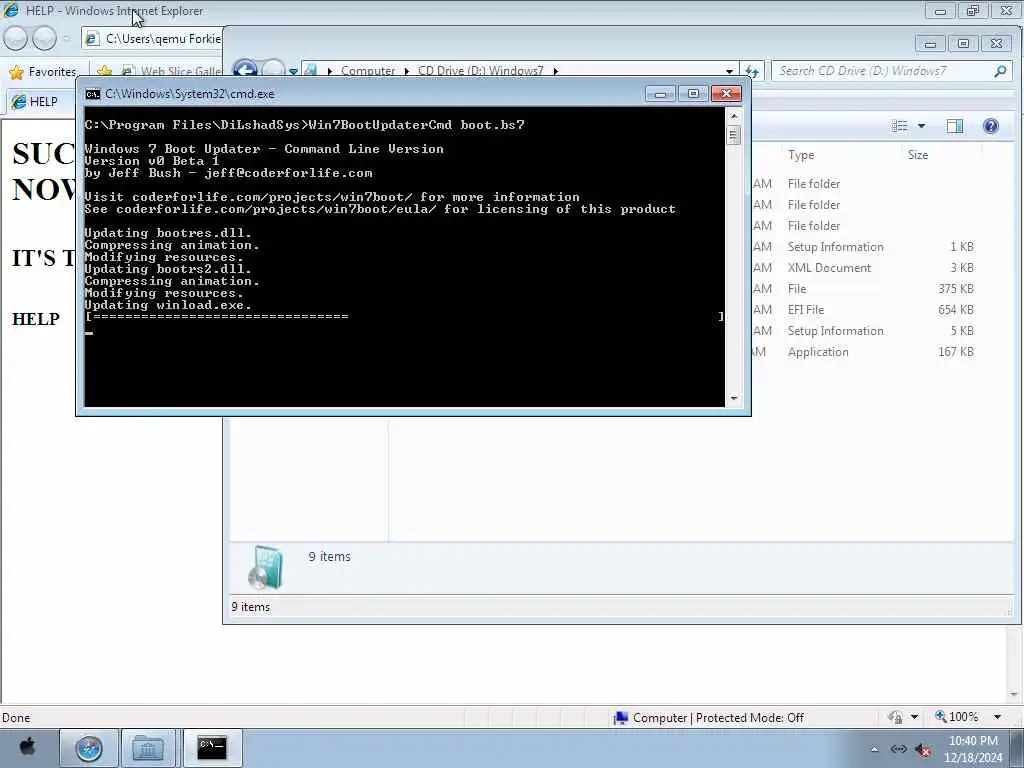Open the security status dropdown arrow in IE
This screenshot has width=1024, height=768.
pos(914,717)
